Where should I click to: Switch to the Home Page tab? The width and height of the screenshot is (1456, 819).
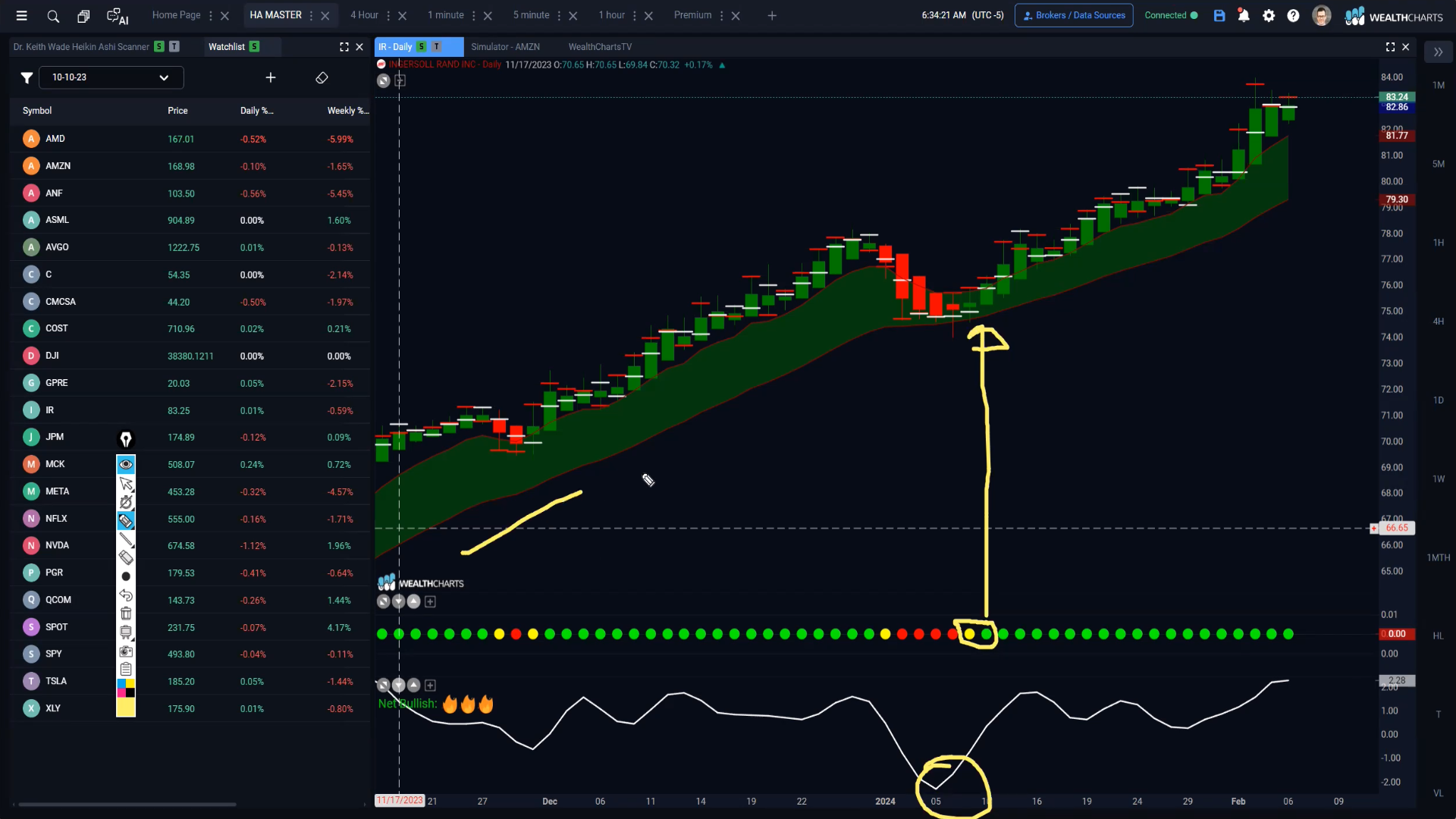coord(176,15)
